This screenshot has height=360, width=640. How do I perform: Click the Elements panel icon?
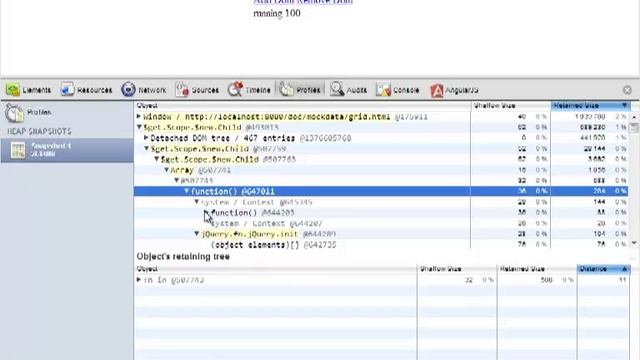click(x=13, y=89)
